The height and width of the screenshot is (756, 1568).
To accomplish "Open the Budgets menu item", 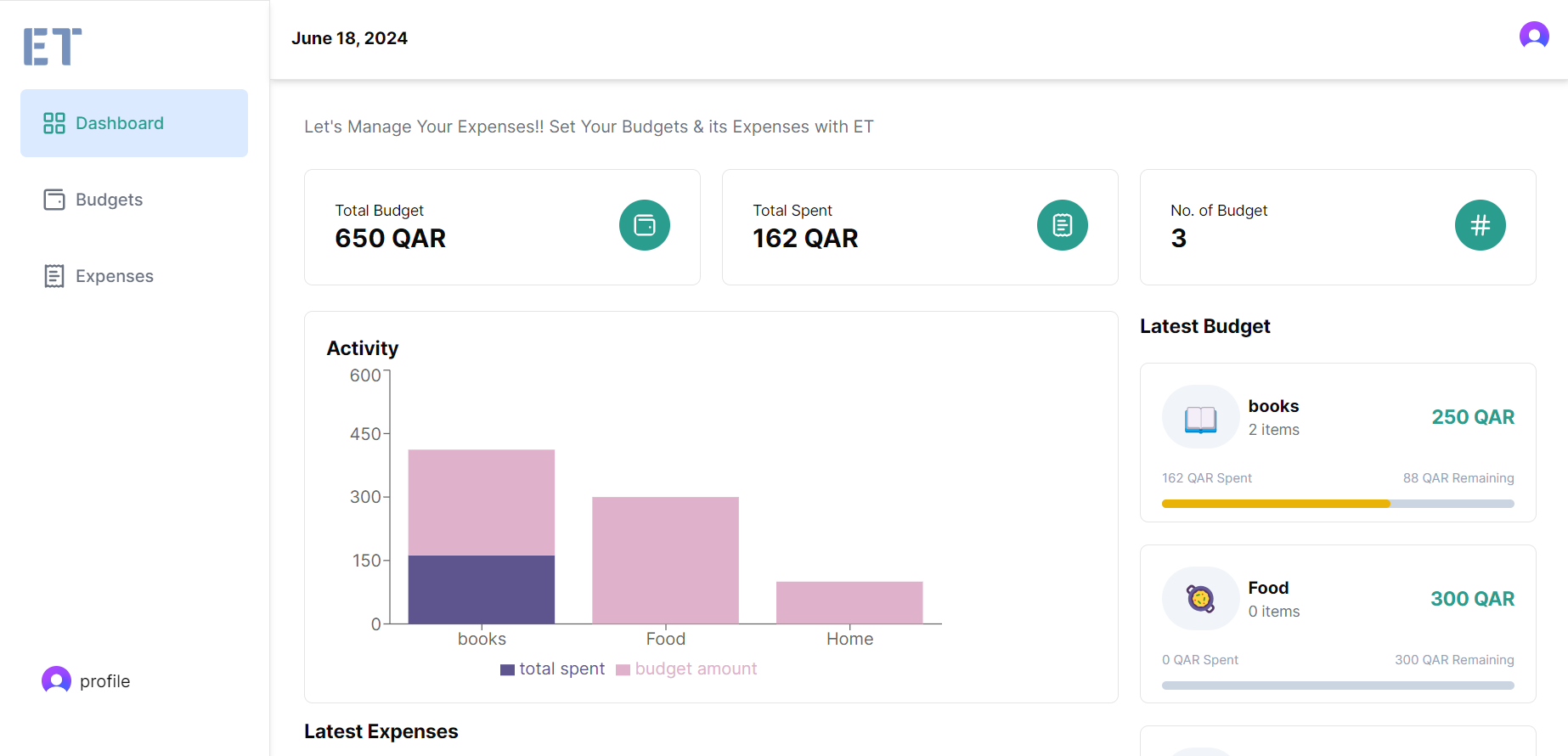I will coord(134,200).
